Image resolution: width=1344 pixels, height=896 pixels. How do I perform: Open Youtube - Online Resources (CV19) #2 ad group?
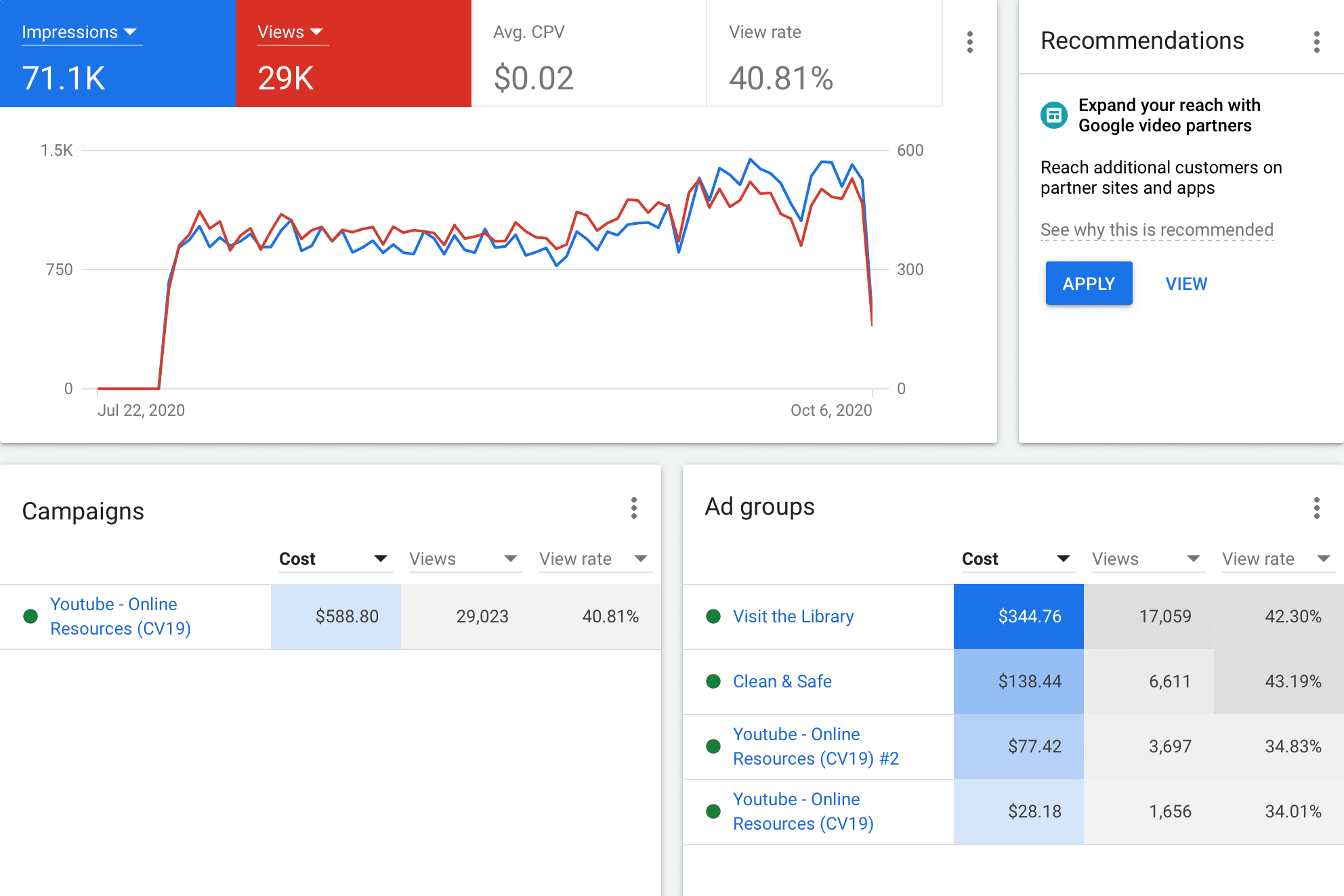tap(816, 746)
